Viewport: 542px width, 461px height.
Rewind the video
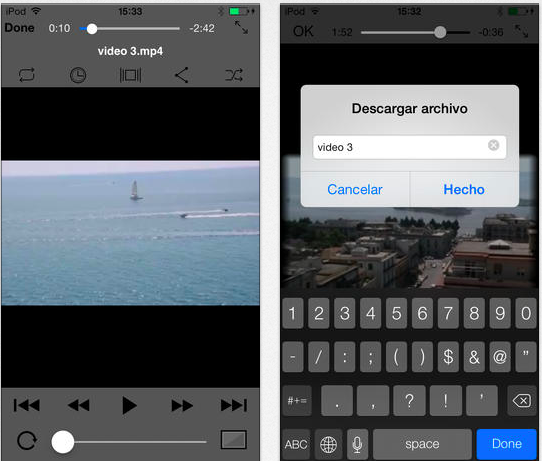[x=78, y=405]
